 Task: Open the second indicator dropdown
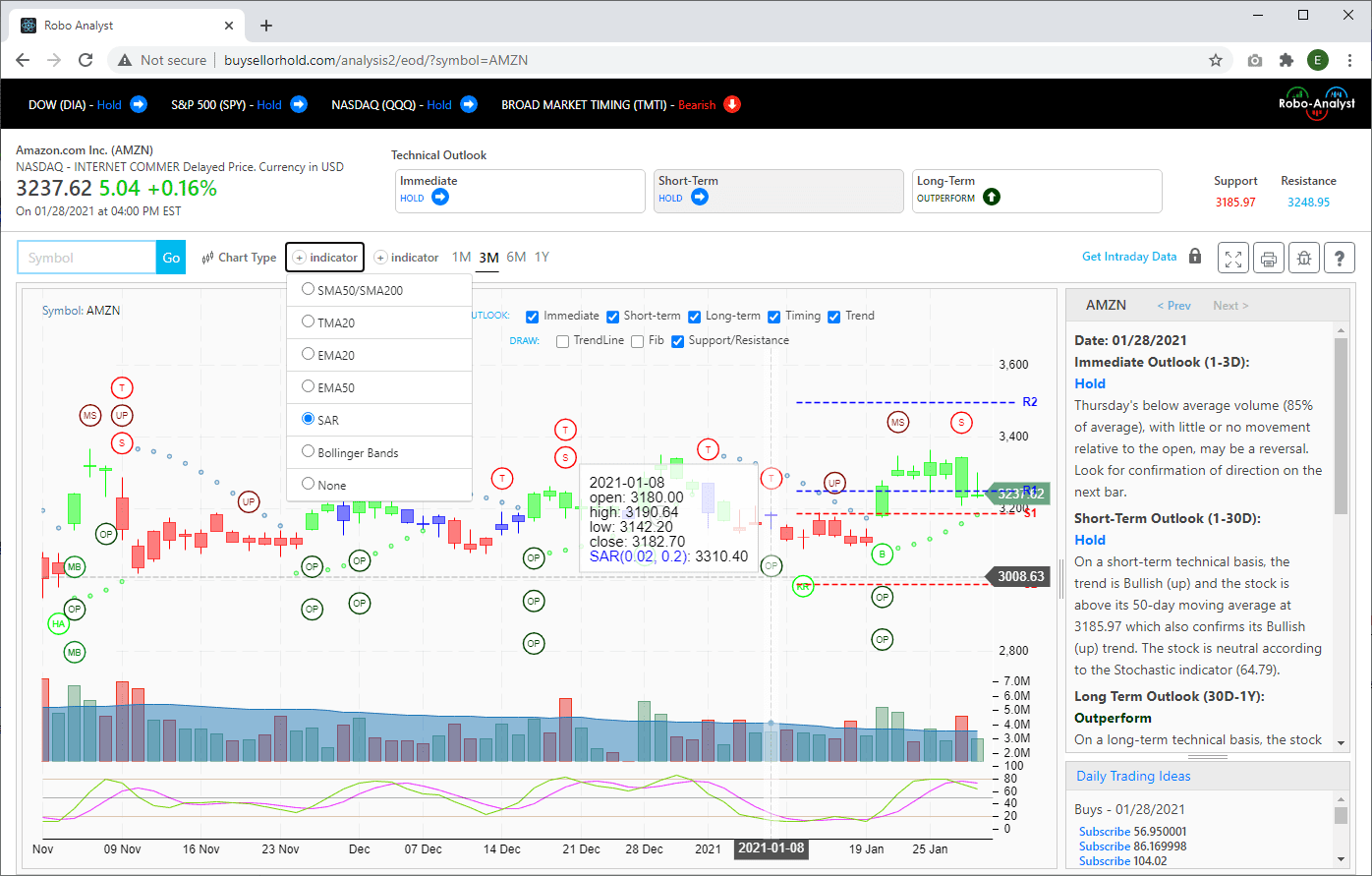click(407, 258)
